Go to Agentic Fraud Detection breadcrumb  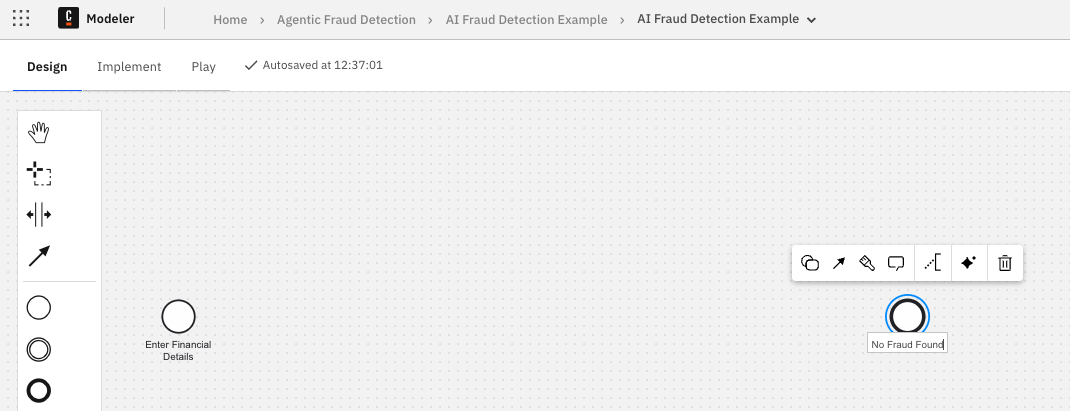[346, 20]
